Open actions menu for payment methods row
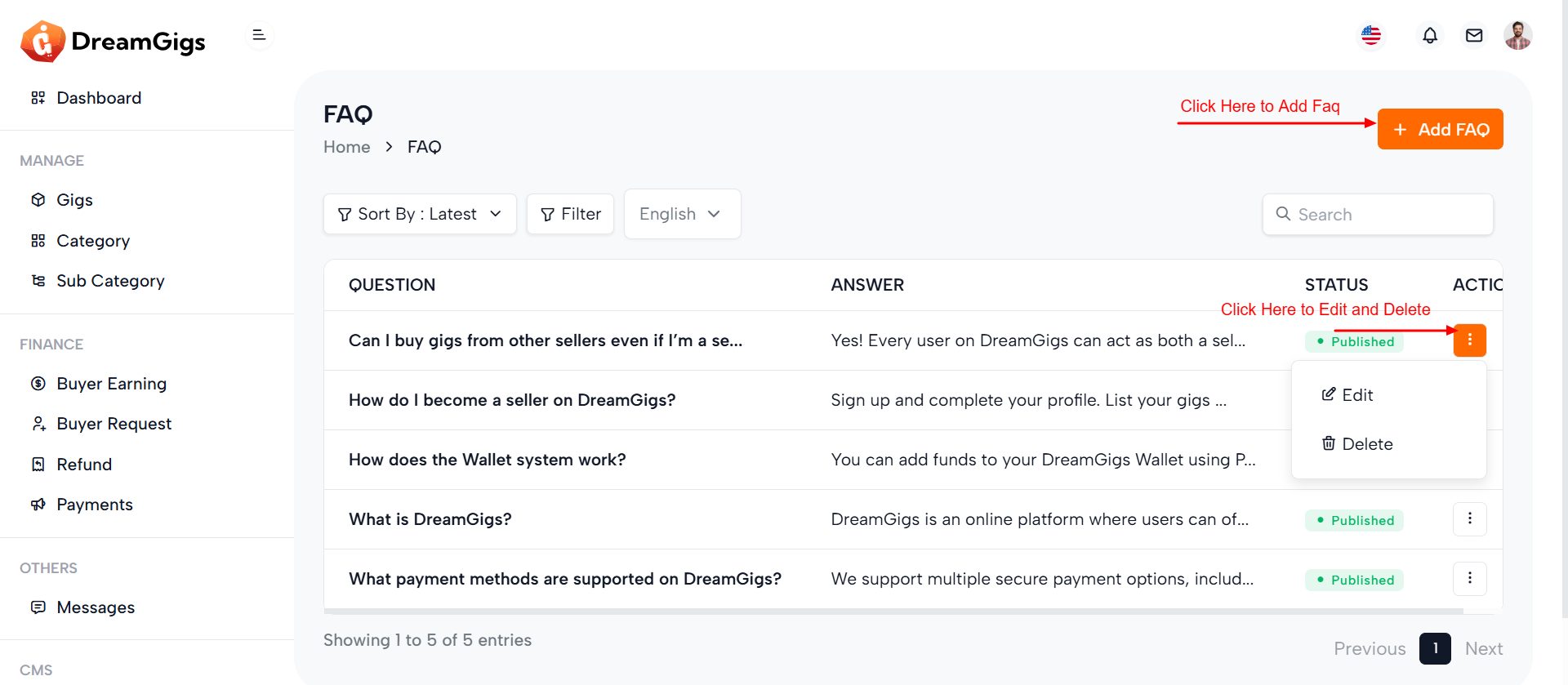The height and width of the screenshot is (685, 1568). coord(1469,579)
